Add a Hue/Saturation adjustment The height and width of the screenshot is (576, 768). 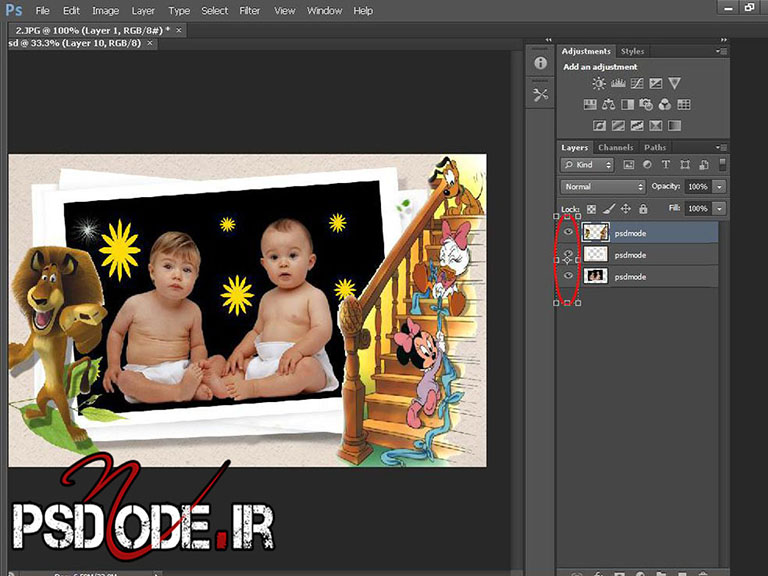(x=590, y=104)
